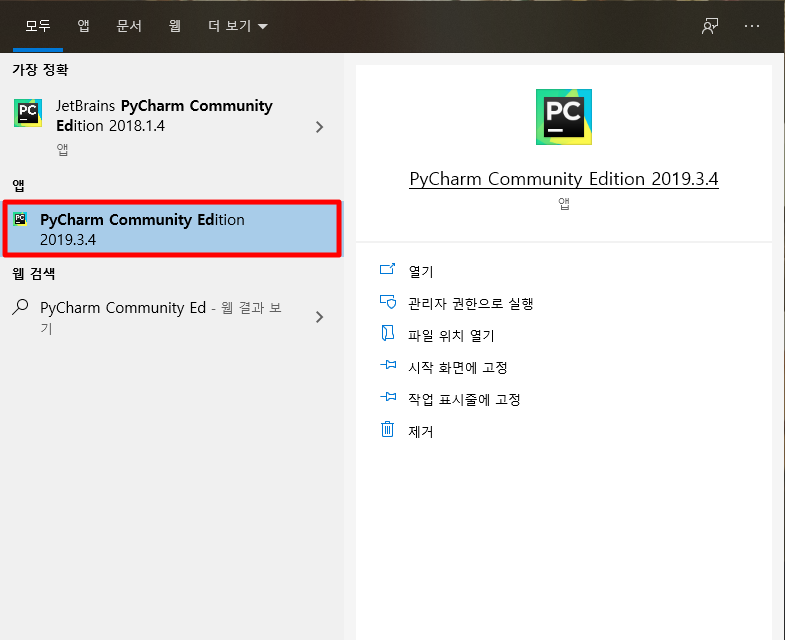Viewport: 785px width, 640px height.
Task: Click the pin icon beside 시작 화면에 고정
Action: (x=387, y=365)
